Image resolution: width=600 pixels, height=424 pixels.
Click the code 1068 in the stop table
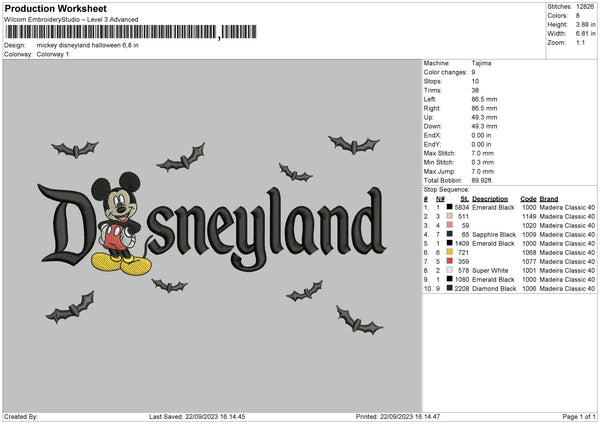529,252
